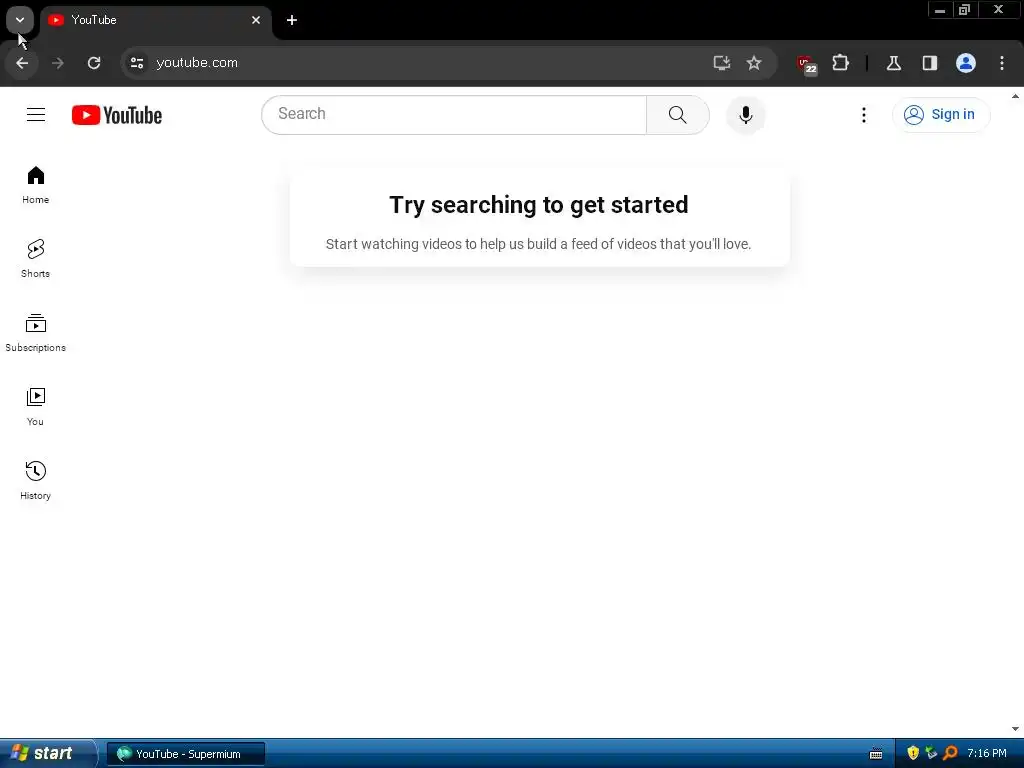Image resolution: width=1024 pixels, height=768 pixels.
Task: Open network connection tray icon
Action: click(x=931, y=754)
